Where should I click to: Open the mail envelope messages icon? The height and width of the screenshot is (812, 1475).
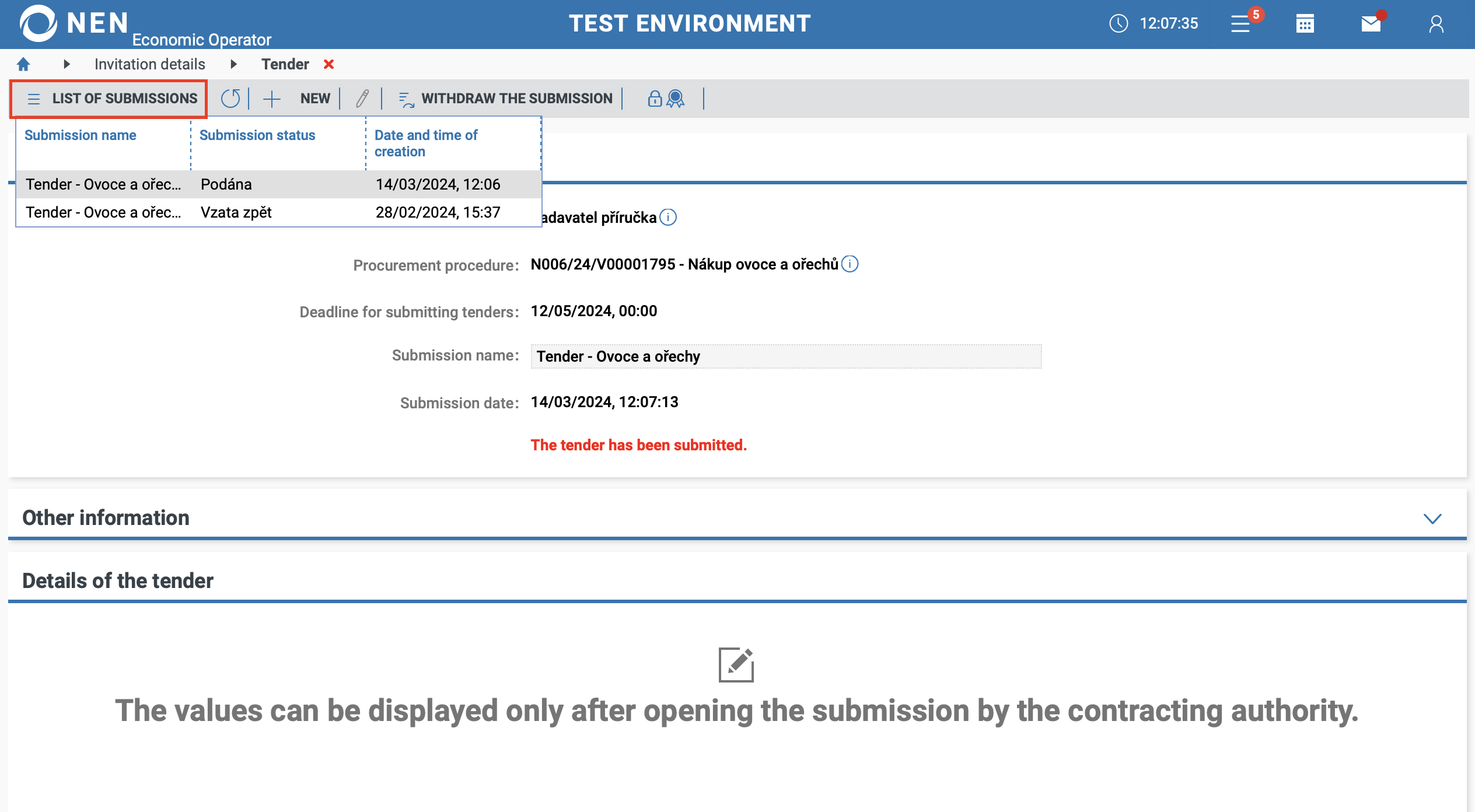1371,24
